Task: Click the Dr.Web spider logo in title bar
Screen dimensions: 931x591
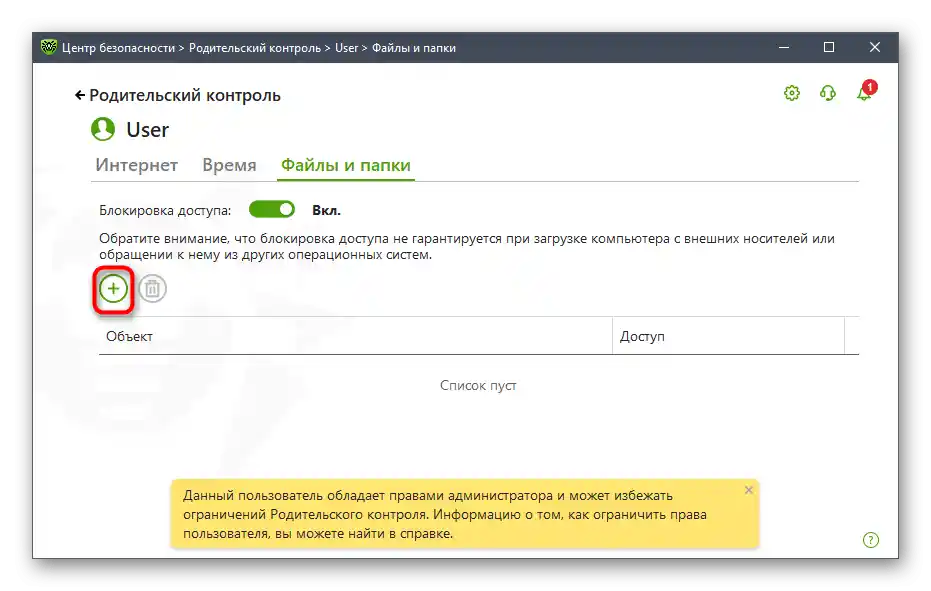Action: (49, 47)
